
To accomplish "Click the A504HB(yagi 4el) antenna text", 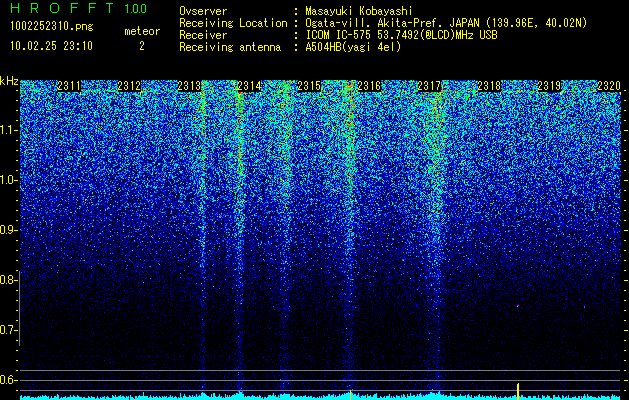I will 353,47.
